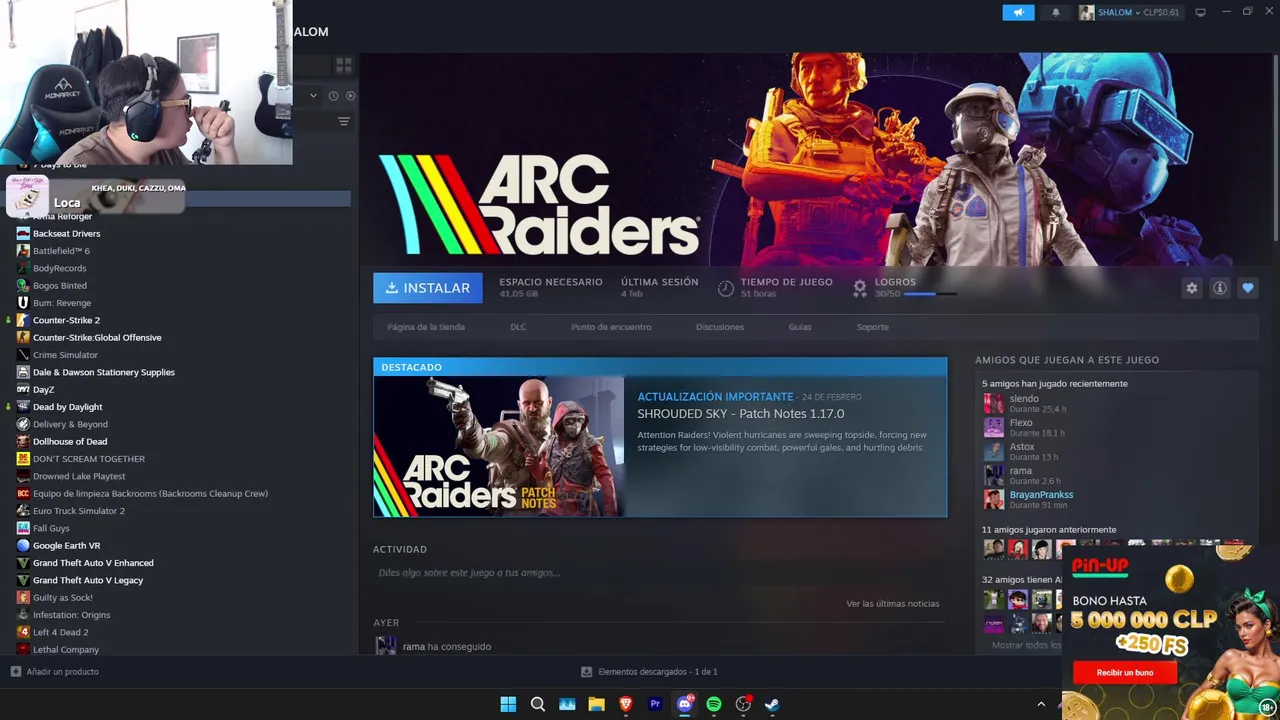This screenshot has width=1280, height=720.
Task: Open advanced library filters icon
Action: 343,122
